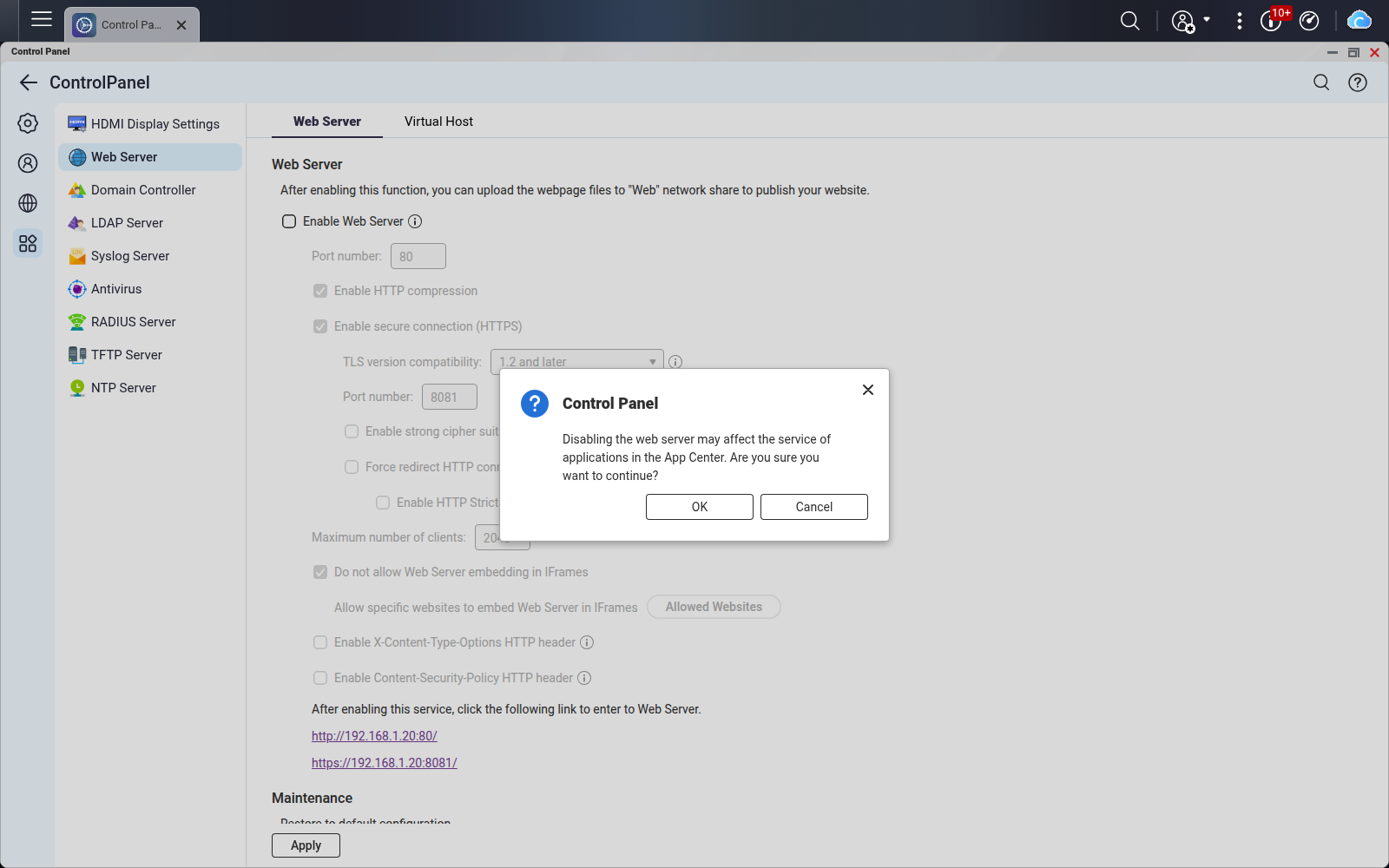Search within Control Panel
The width and height of the screenshot is (1389, 868).
1321,82
